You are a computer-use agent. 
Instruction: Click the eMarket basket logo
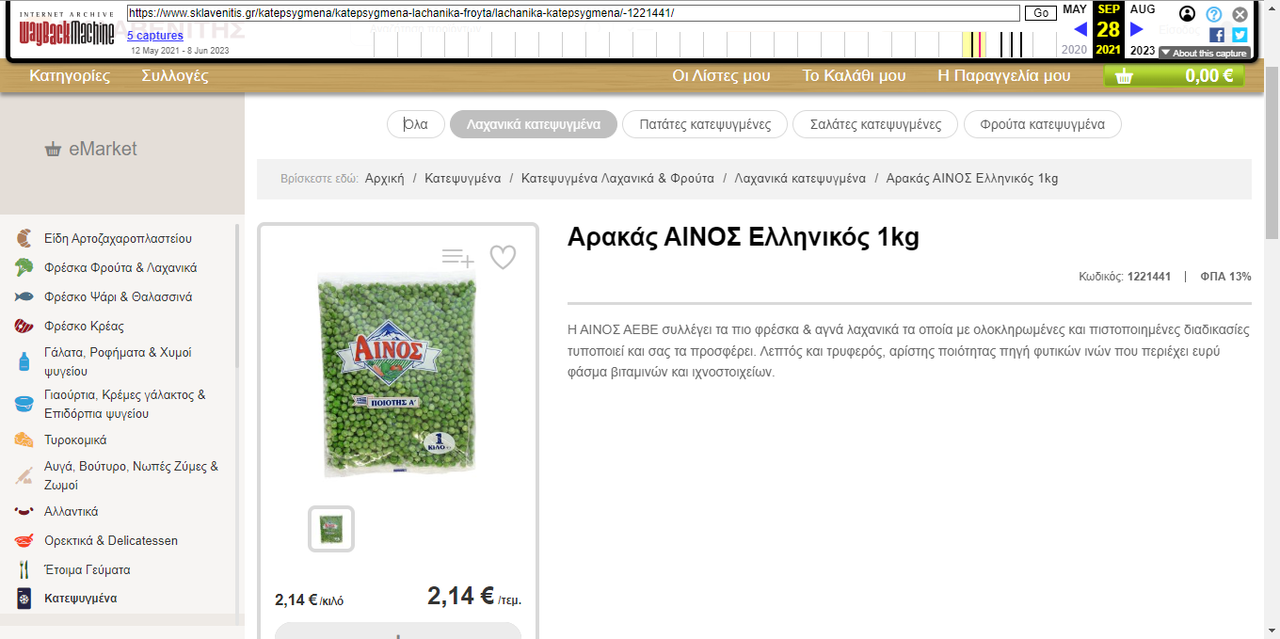pos(91,149)
